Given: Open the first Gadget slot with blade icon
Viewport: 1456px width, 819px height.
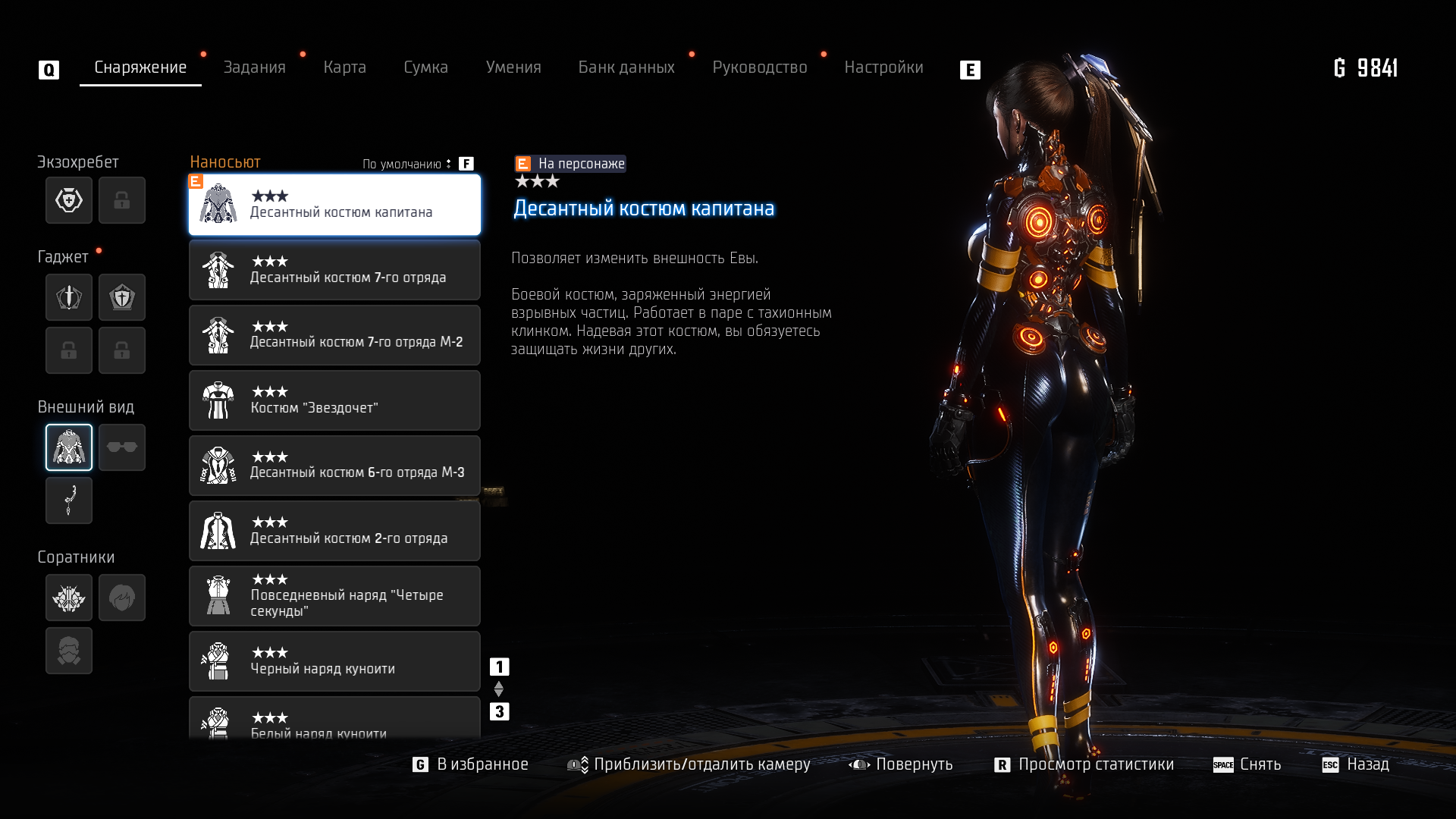Looking at the screenshot, I should coord(69,297).
